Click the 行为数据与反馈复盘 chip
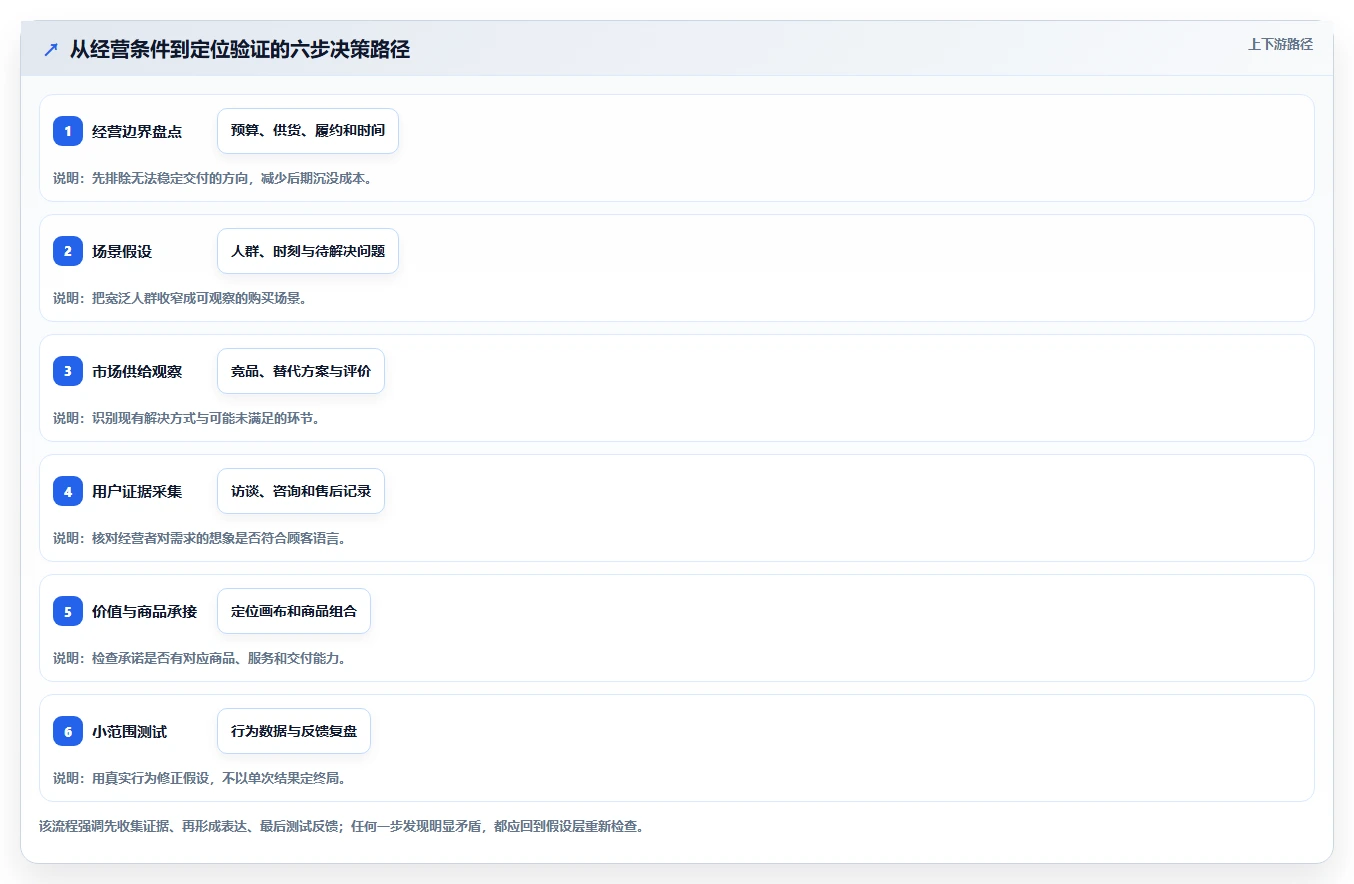 [x=294, y=731]
